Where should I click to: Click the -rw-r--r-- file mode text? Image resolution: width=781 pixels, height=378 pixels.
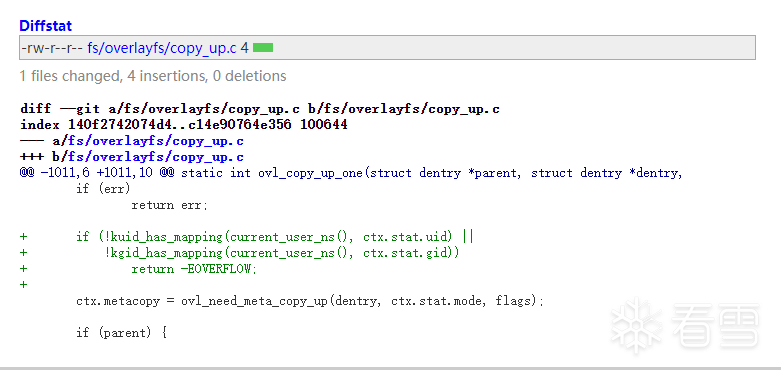[52, 48]
